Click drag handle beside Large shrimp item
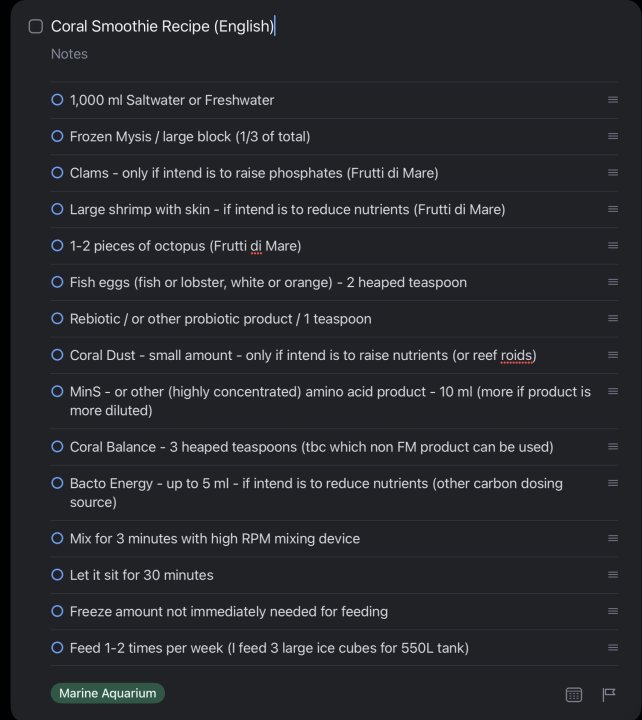Viewport: 642px width, 720px height. pos(613,209)
